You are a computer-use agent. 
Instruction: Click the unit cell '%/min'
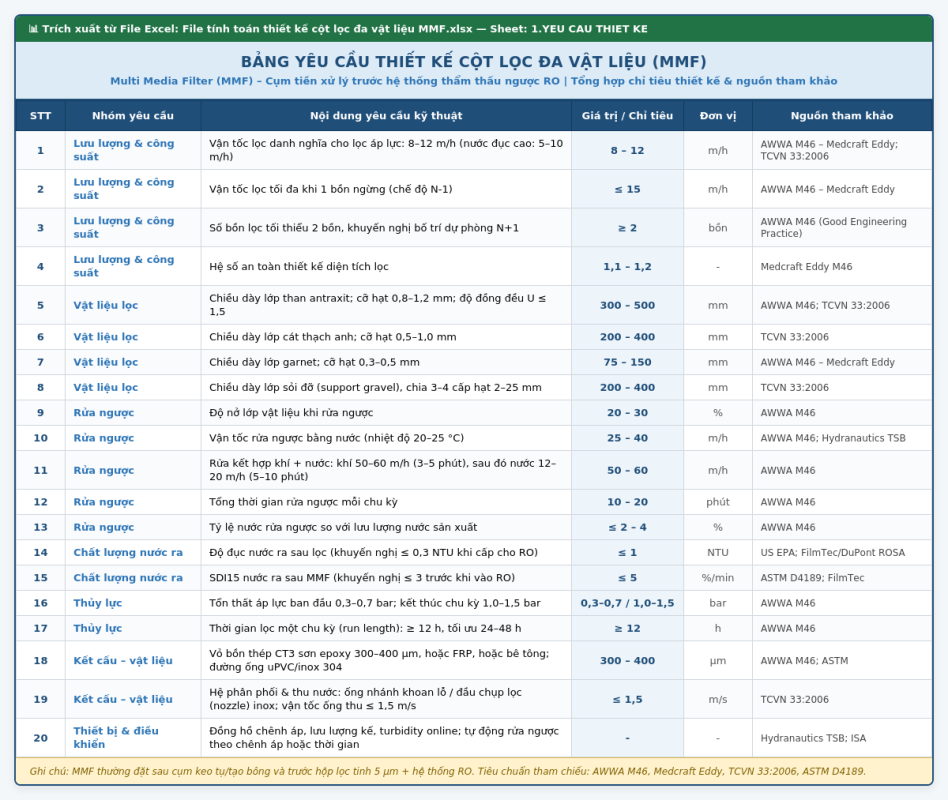pos(718,578)
